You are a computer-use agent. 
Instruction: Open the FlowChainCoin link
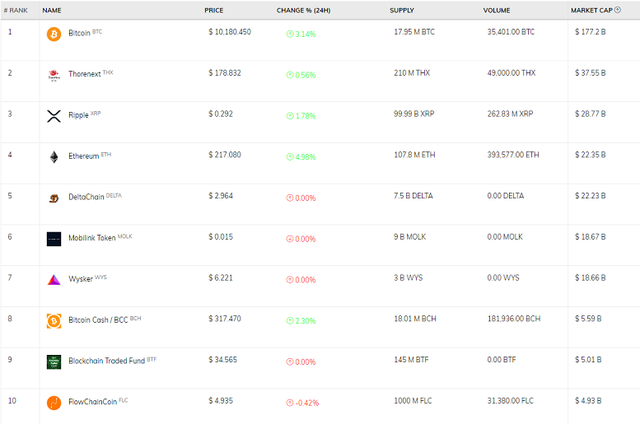tap(93, 402)
